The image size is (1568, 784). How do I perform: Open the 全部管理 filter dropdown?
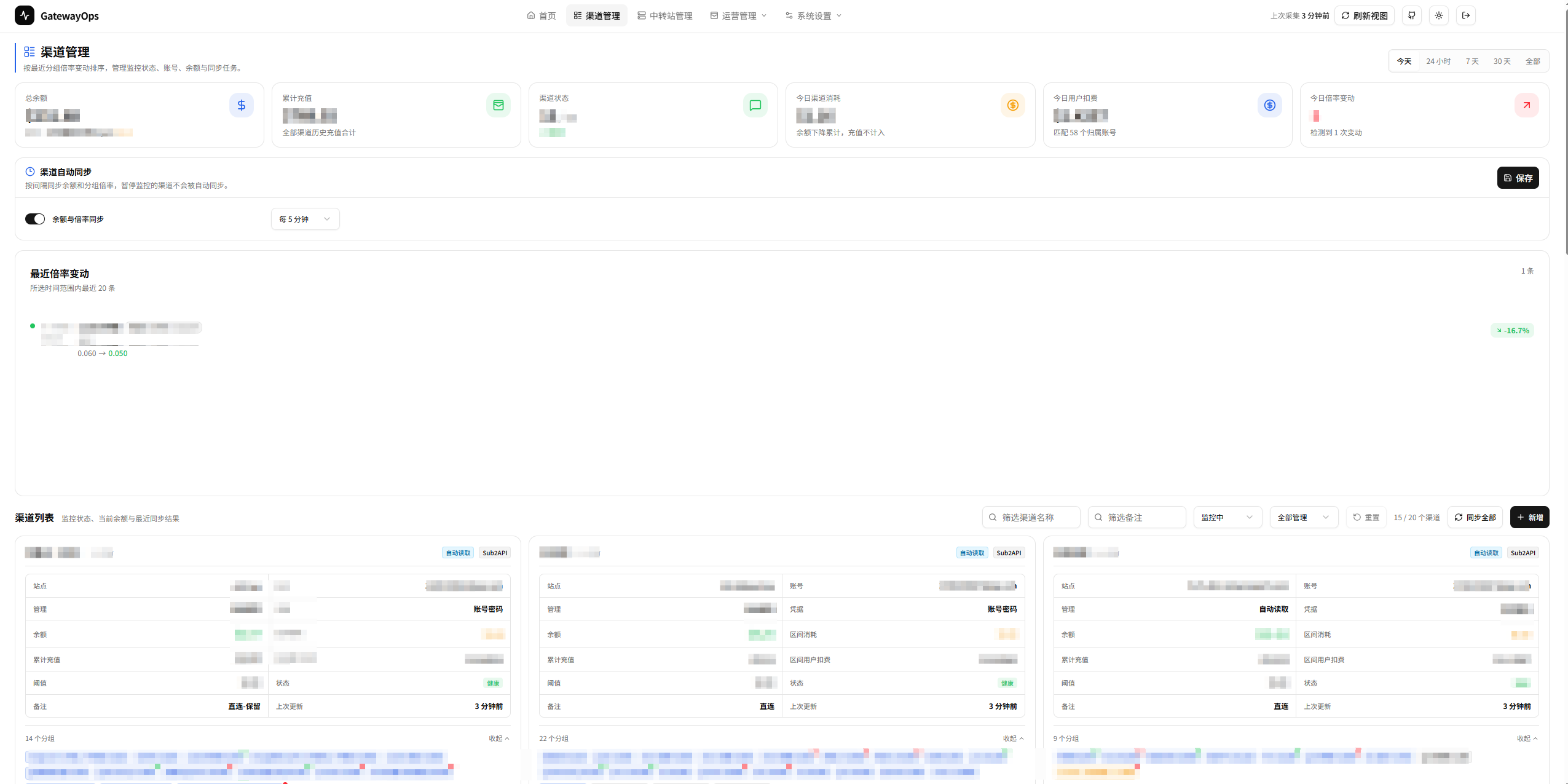[x=1304, y=517]
